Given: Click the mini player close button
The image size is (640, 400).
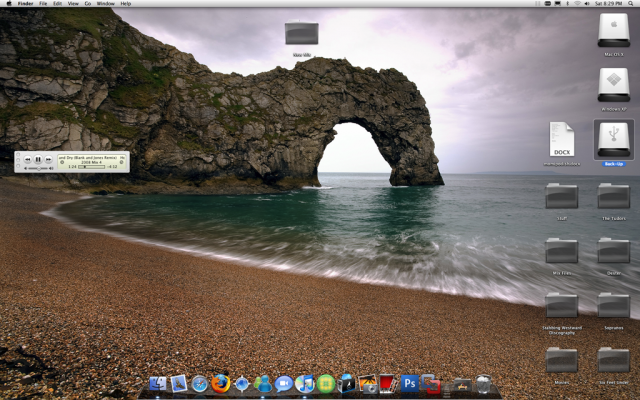Looking at the screenshot, I should click(18, 155).
